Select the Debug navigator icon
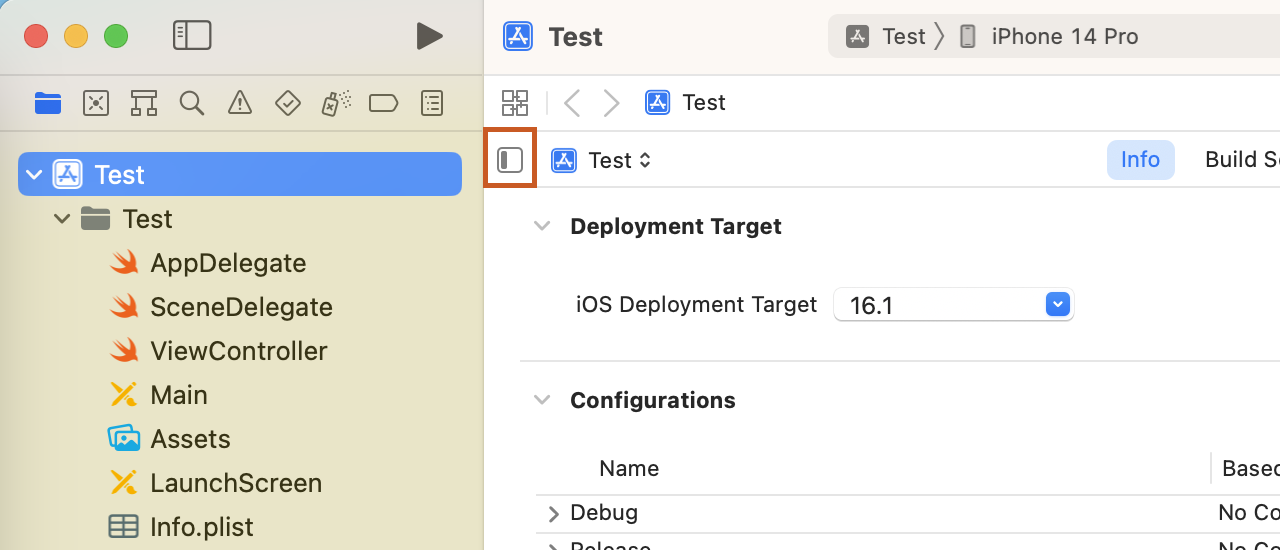1280x550 pixels. [336, 103]
